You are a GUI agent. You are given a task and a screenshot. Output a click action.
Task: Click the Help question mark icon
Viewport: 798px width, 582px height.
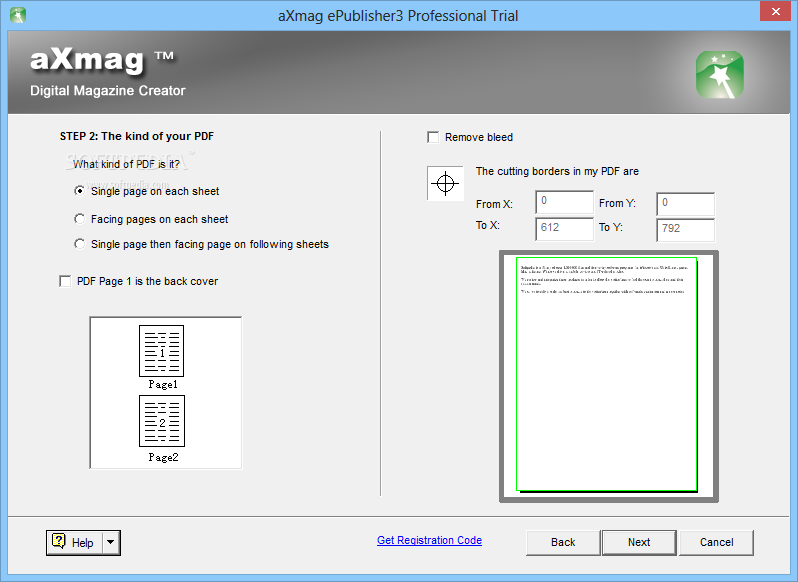pos(59,541)
